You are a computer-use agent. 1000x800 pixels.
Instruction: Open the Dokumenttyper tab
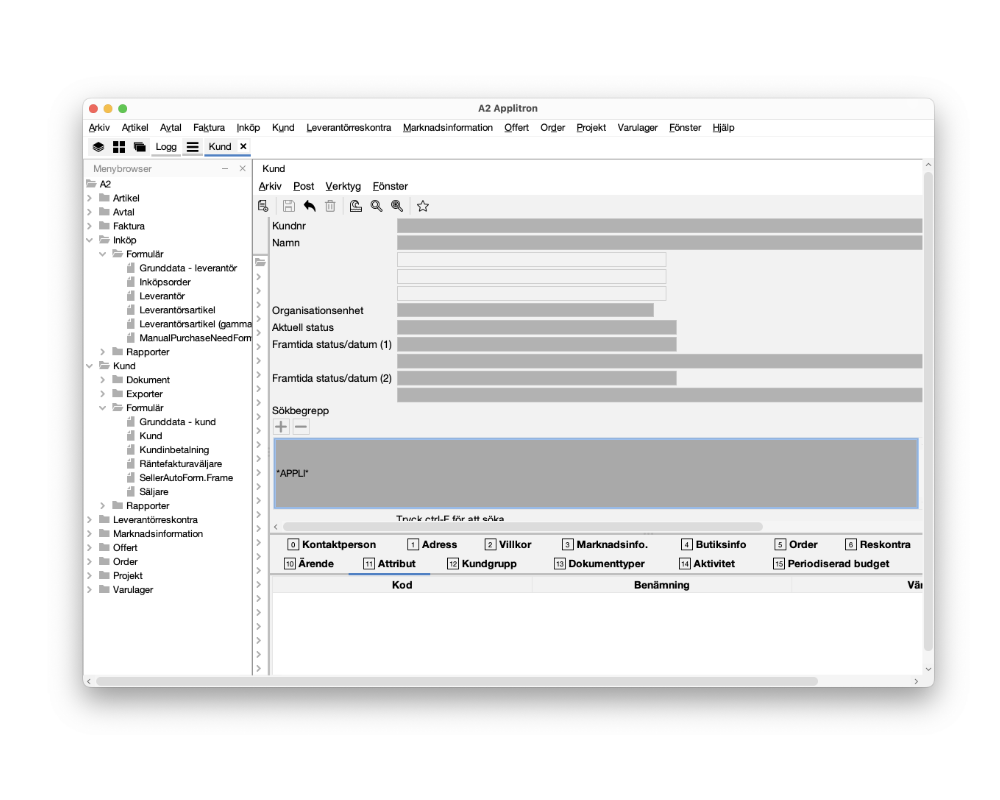point(599,564)
